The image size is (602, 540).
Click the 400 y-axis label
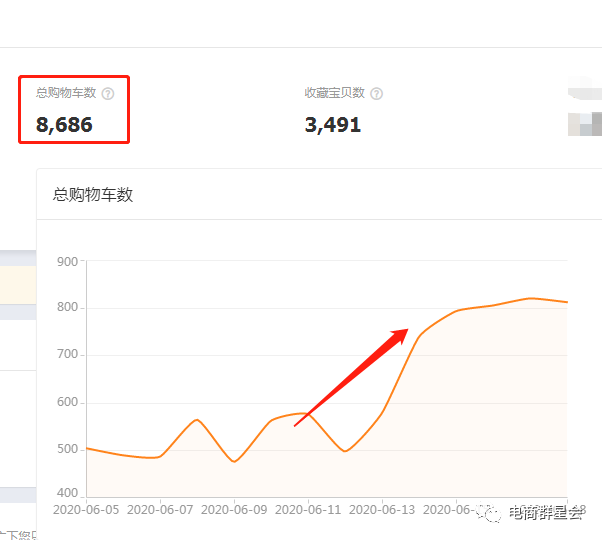click(x=68, y=494)
